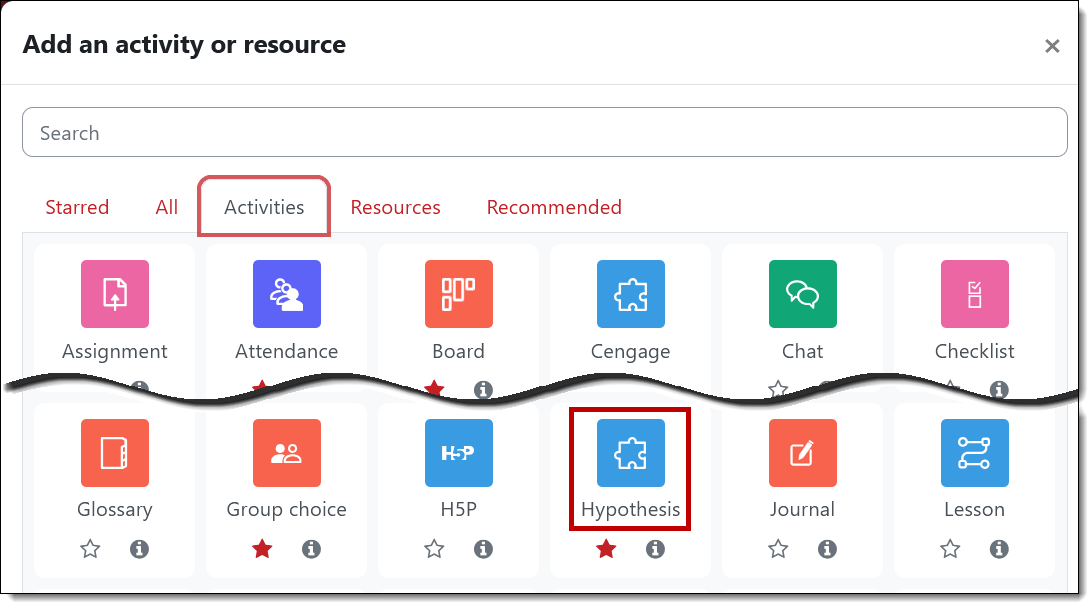This screenshot has width=1088, height=603.
Task: Show info about the Hypothesis activity
Action: click(x=655, y=548)
